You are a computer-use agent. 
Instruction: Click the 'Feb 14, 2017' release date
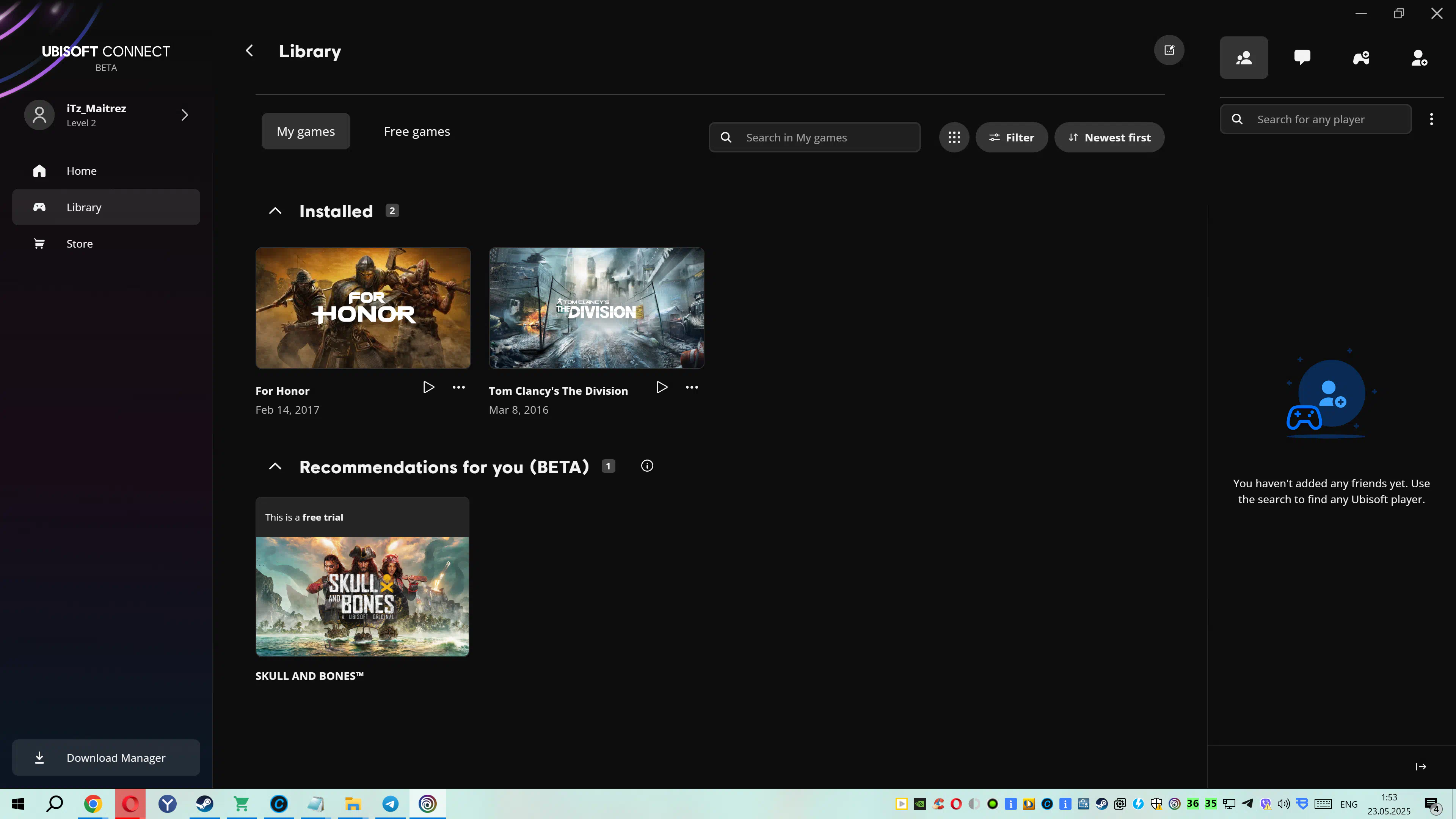(x=287, y=410)
